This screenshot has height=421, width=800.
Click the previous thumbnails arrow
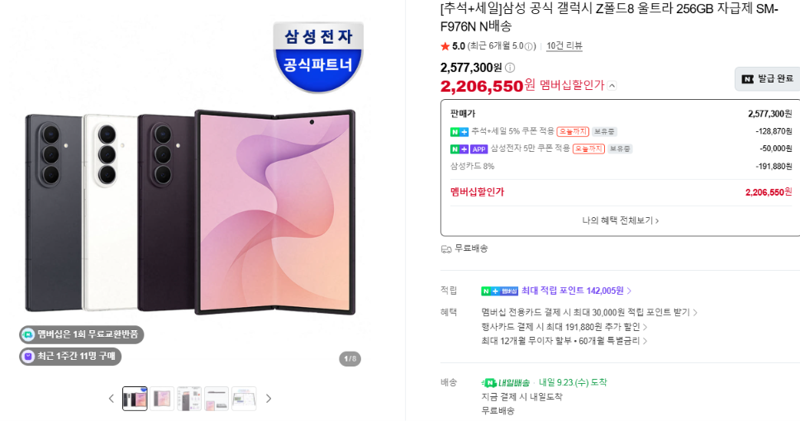pos(111,399)
